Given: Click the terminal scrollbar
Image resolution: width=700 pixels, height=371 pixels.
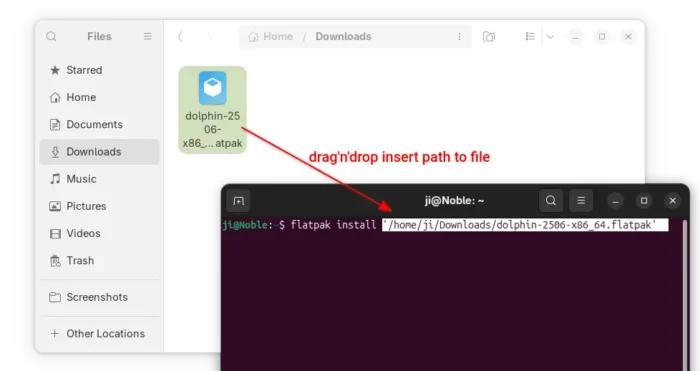Looking at the screenshot, I should coord(685,295).
